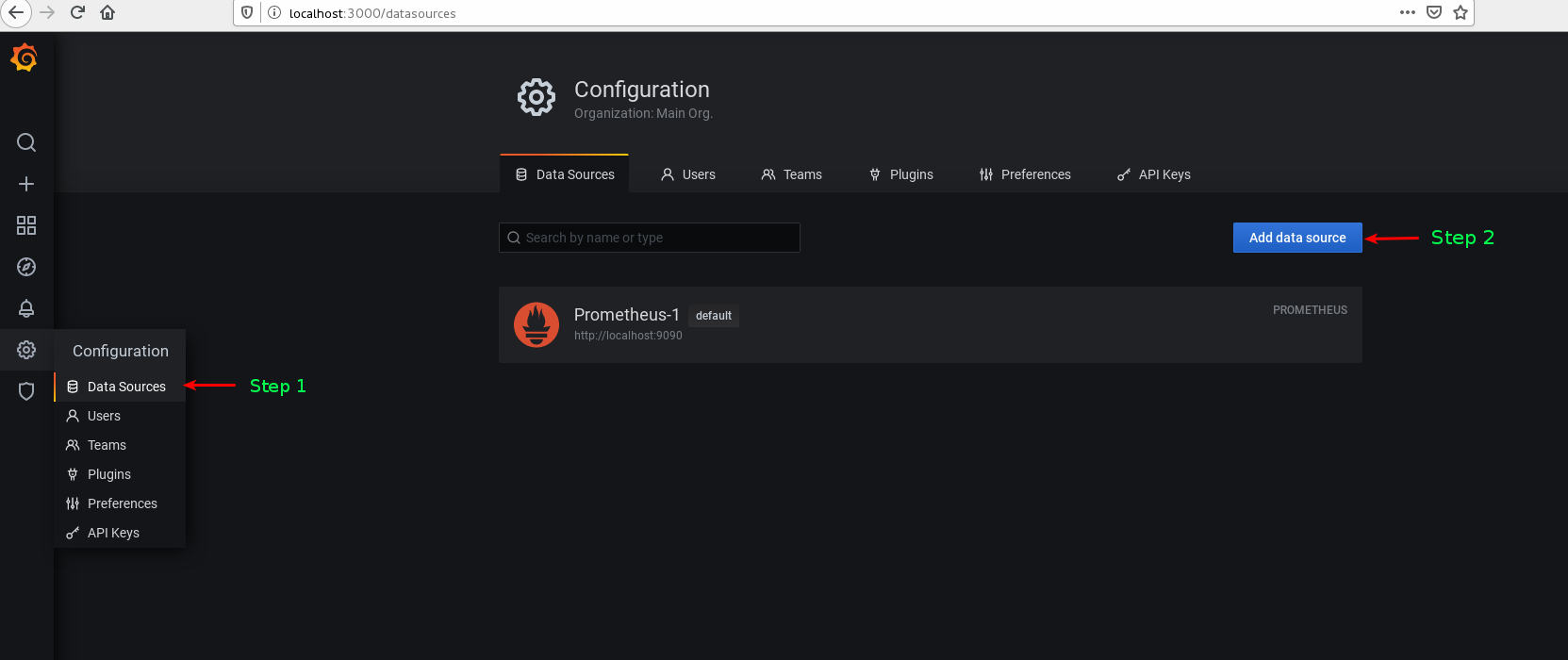
Task: Open the Dashboards grid icon
Action: (26, 225)
